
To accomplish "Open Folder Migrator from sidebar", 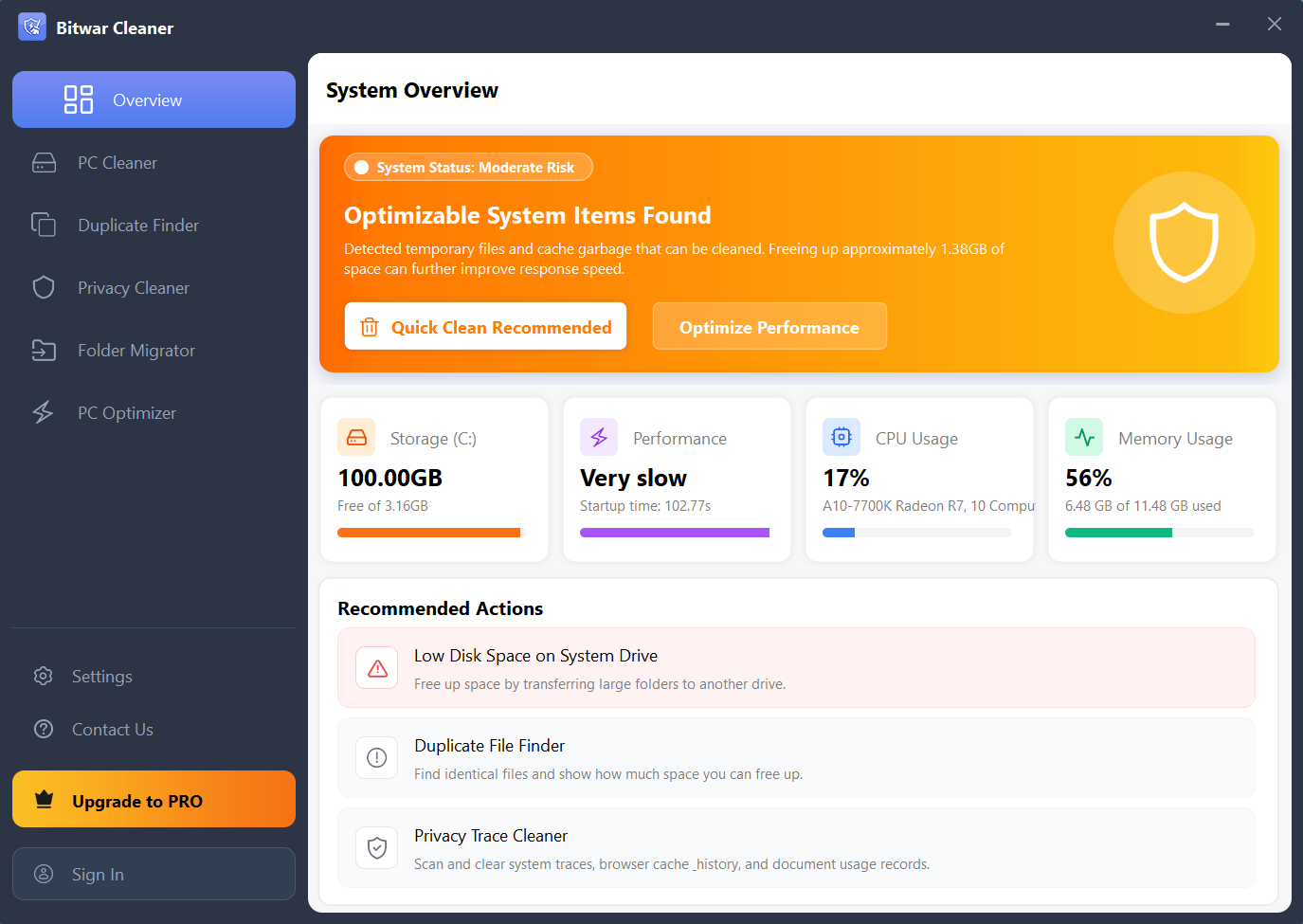I will click(154, 350).
